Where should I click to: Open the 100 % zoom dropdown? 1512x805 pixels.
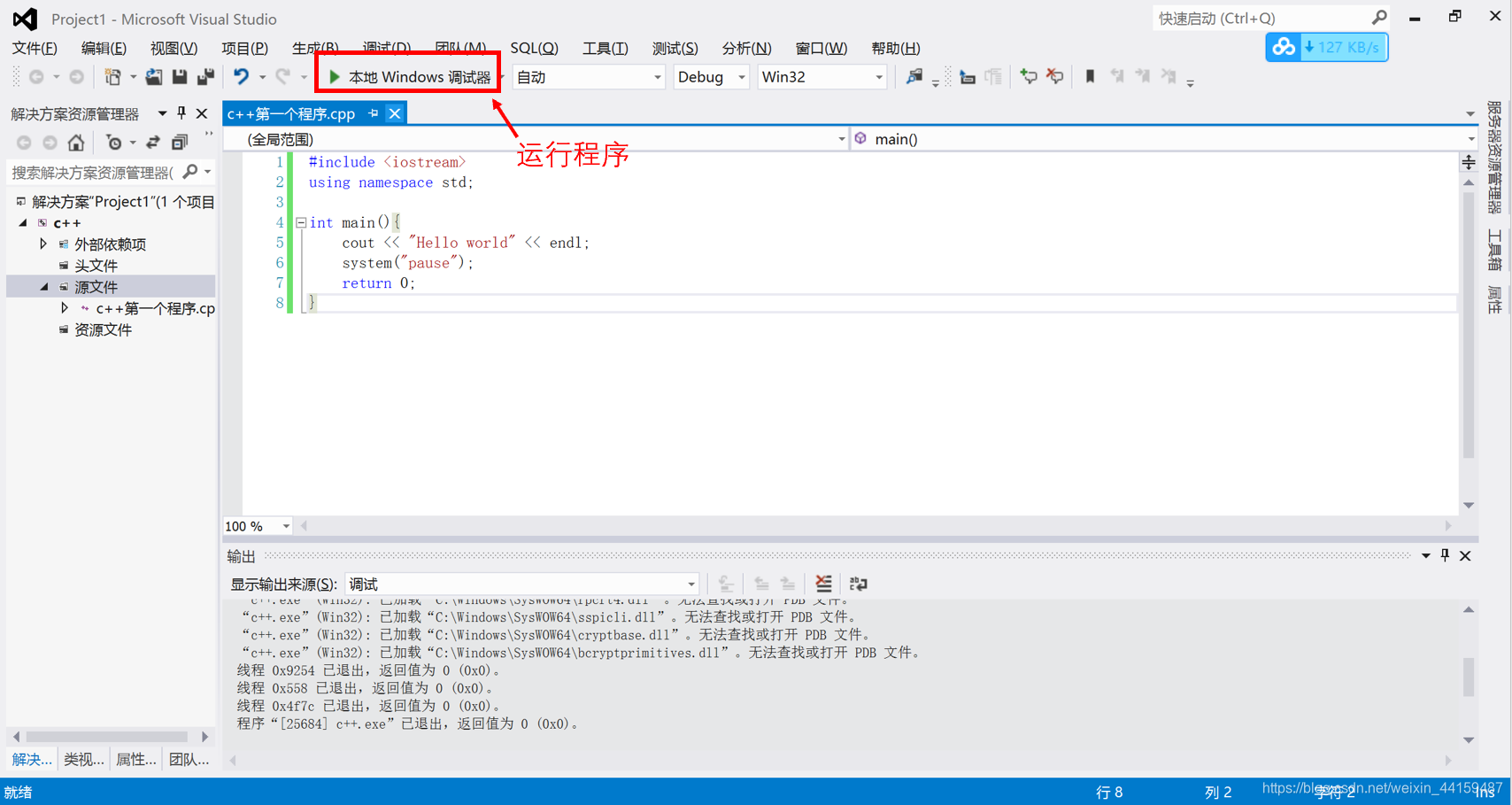pos(258,526)
